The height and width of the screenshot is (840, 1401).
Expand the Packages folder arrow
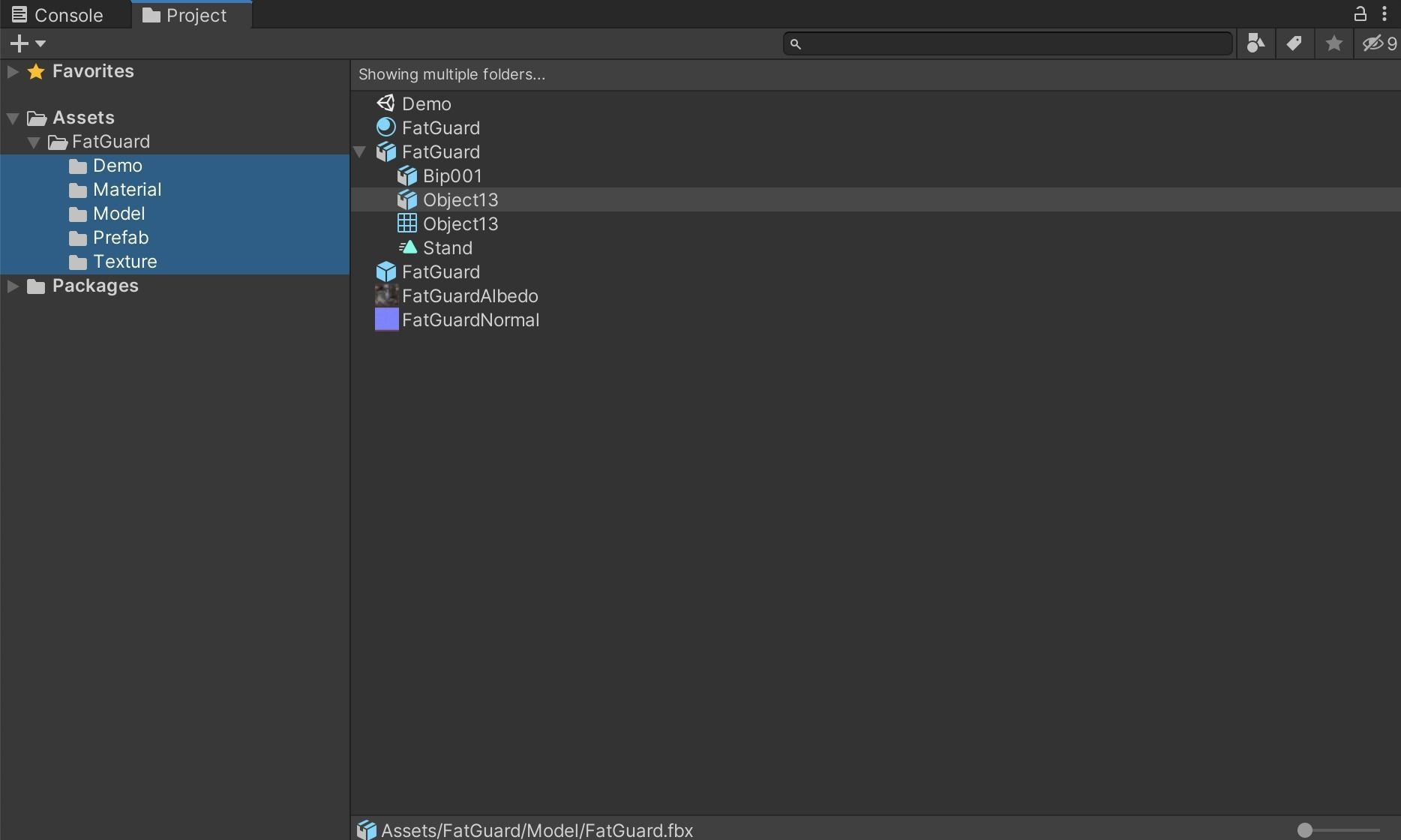[13, 286]
